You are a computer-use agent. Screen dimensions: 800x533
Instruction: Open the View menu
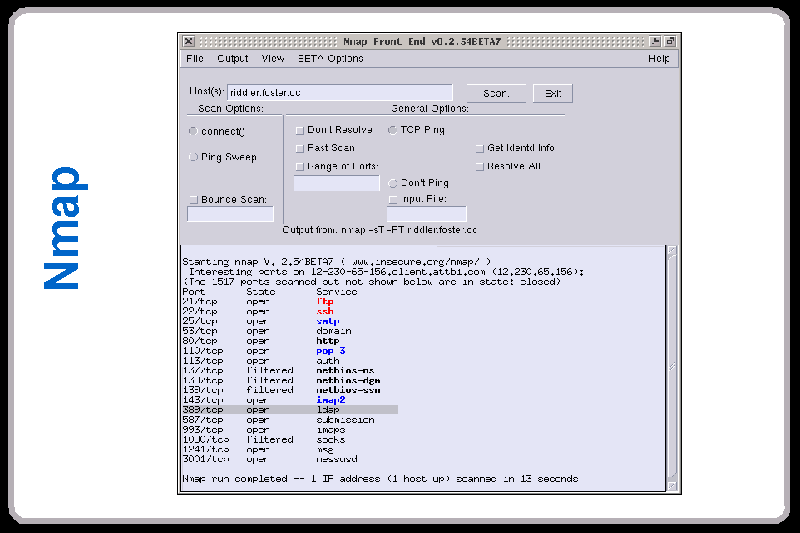[273, 59]
